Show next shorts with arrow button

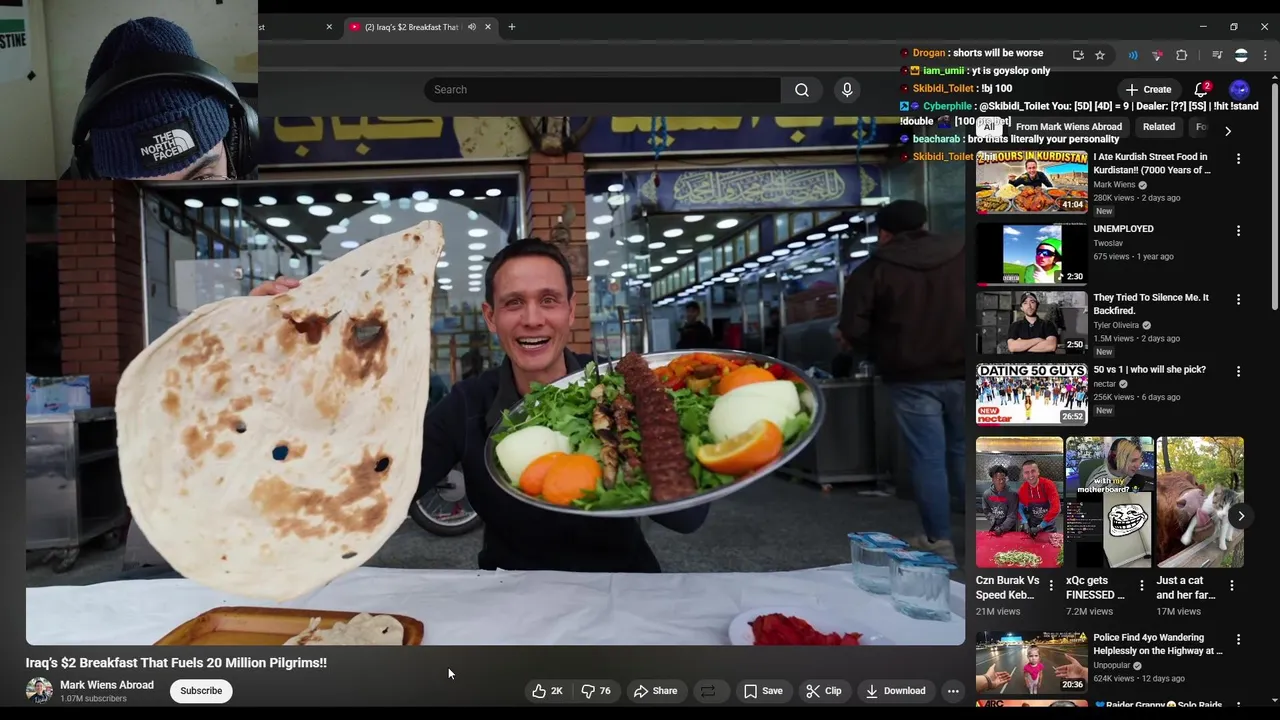[x=1241, y=516]
